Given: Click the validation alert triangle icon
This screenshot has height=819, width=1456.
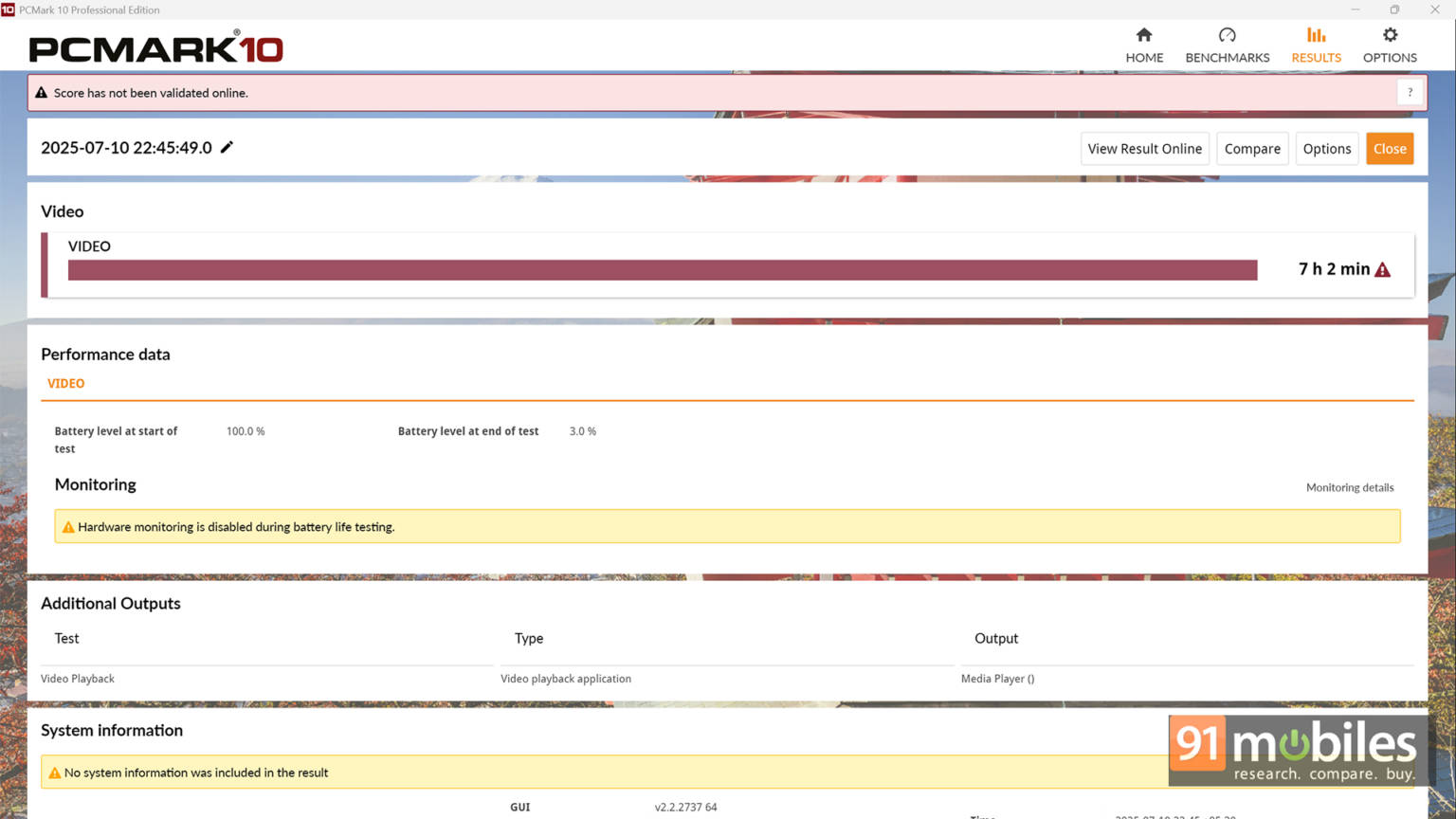Looking at the screenshot, I should pos(41,93).
